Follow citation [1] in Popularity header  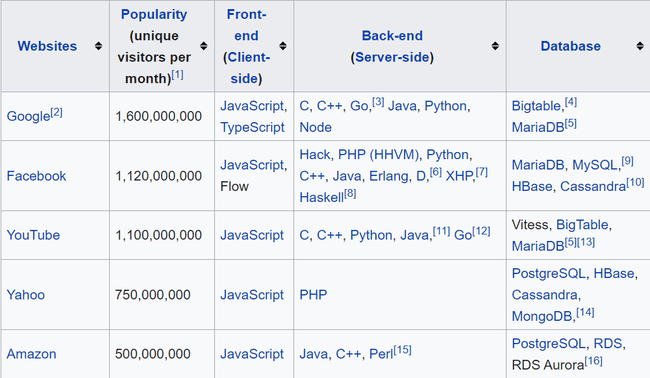177,75
